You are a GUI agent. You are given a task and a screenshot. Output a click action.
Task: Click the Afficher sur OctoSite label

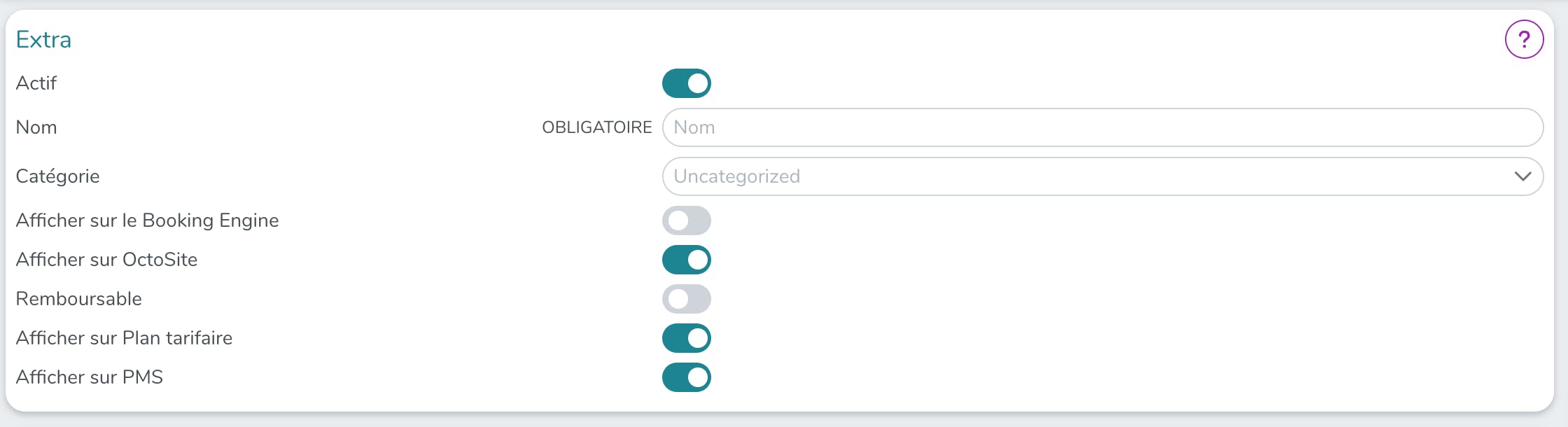(106, 260)
